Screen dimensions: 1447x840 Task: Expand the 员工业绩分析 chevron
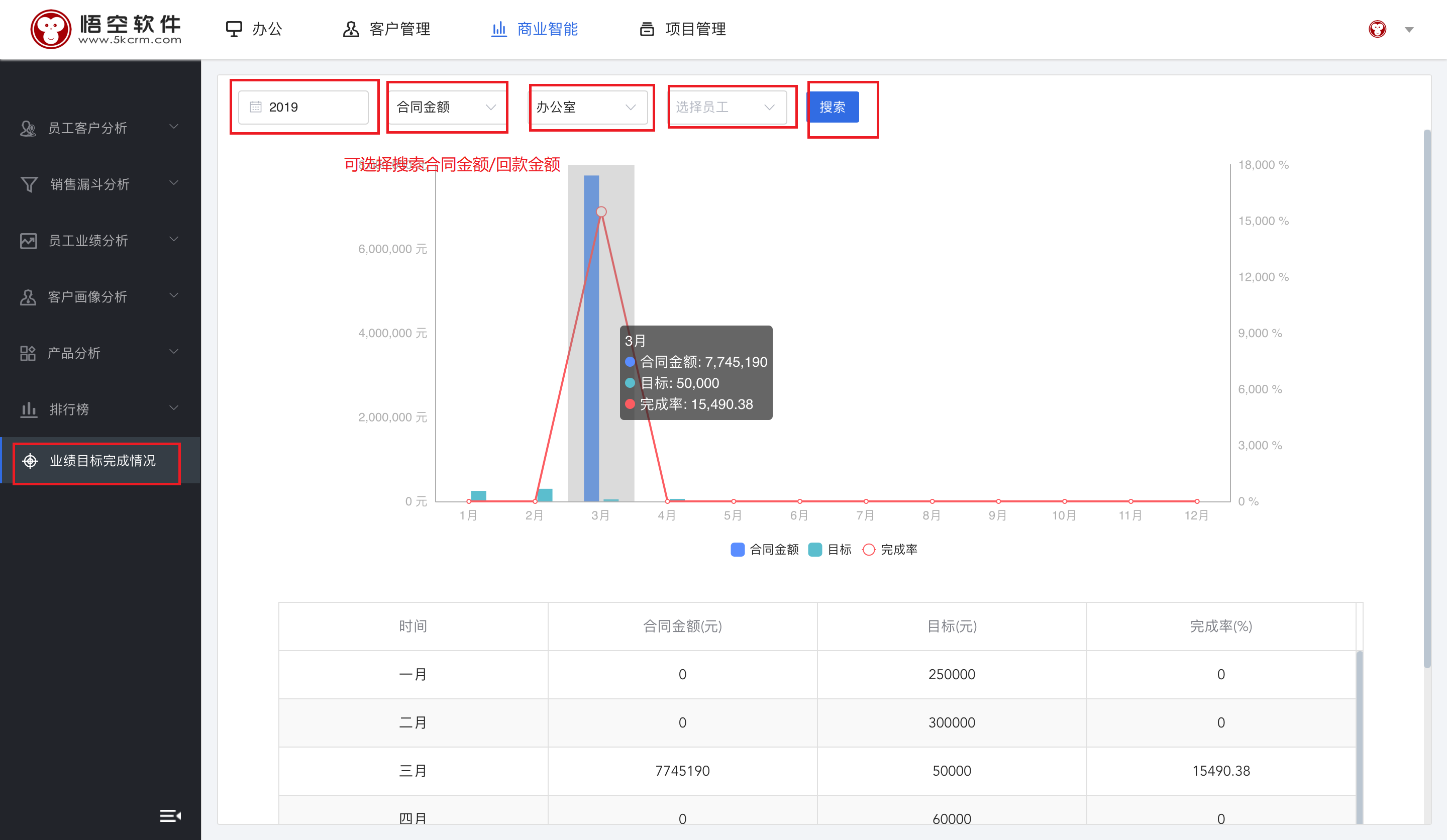pos(174,239)
